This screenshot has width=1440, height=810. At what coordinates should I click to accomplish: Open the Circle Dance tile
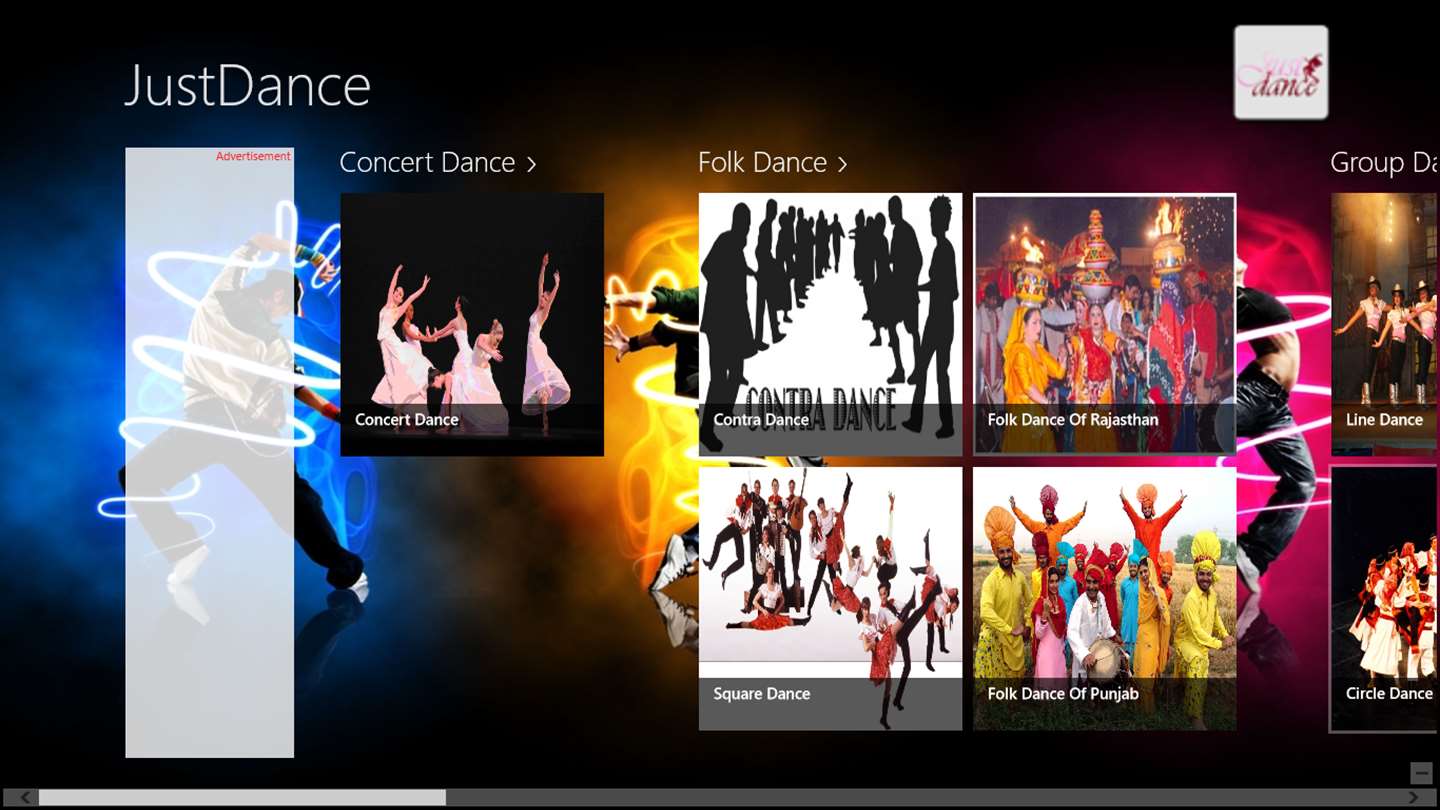(x=1385, y=598)
